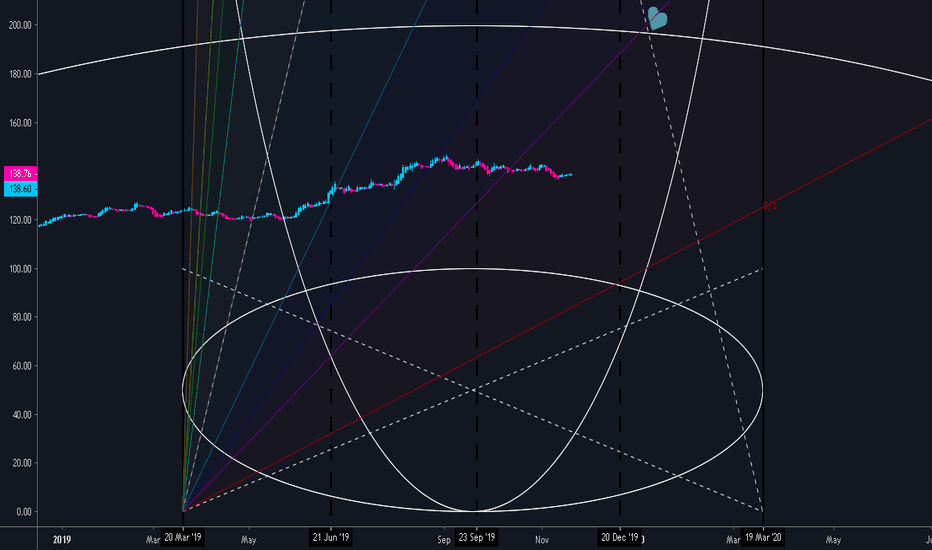Click the Nov month label on time axis
Image resolution: width=932 pixels, height=550 pixels.
541,540
